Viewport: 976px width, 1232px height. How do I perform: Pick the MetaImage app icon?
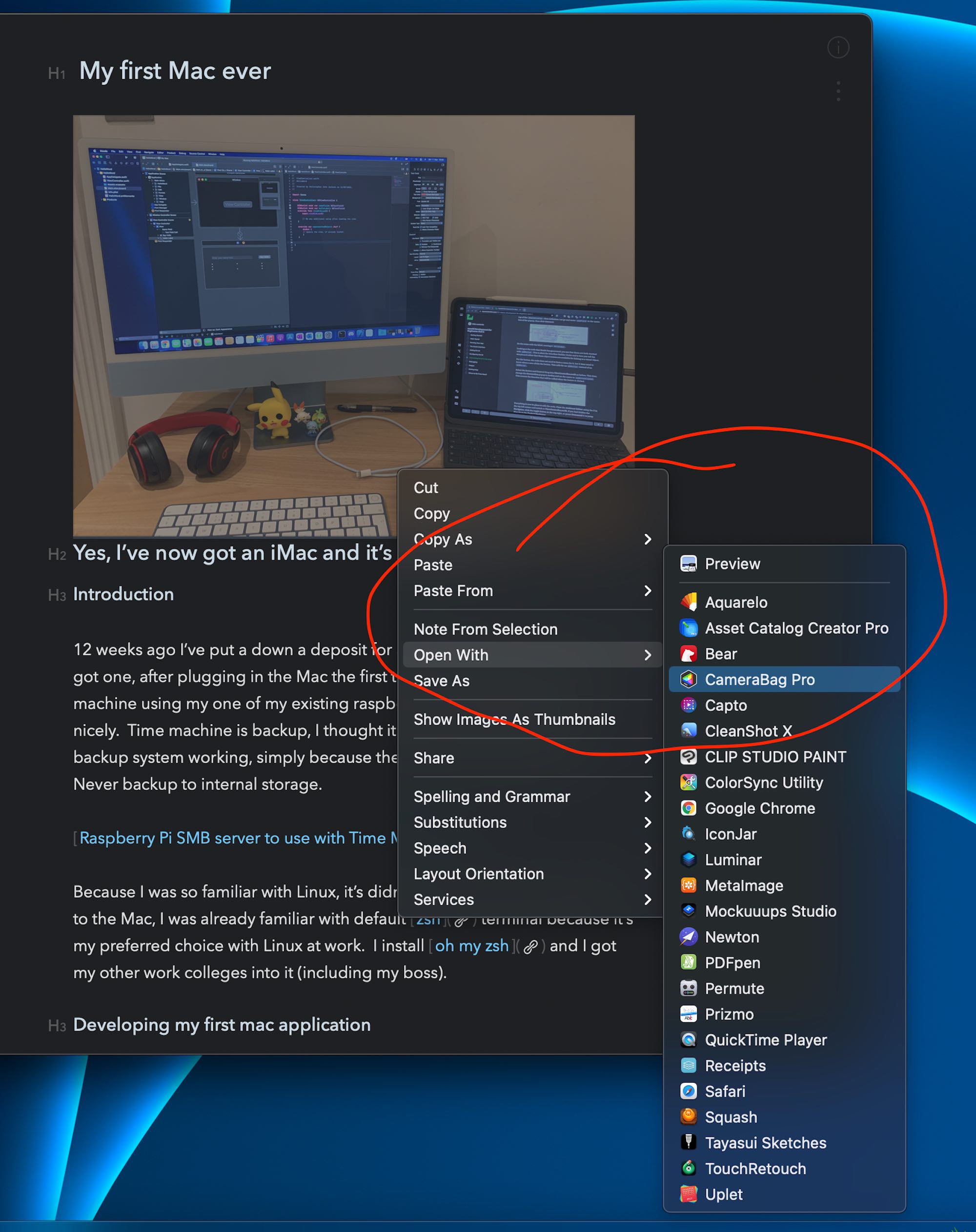689,885
